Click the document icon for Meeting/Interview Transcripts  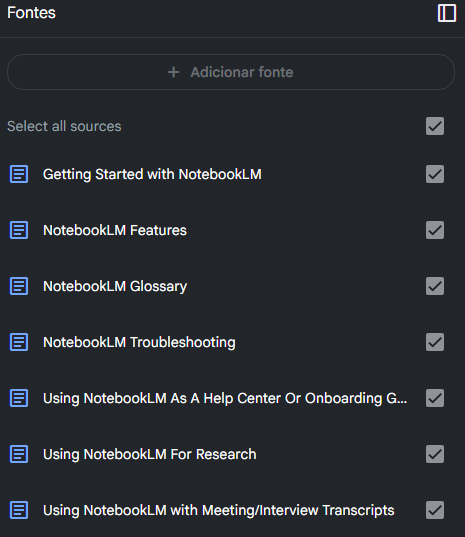tap(19, 510)
